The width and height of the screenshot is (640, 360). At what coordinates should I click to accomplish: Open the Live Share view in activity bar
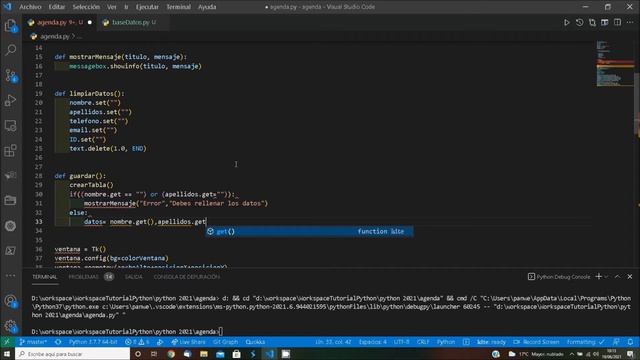click(11, 176)
